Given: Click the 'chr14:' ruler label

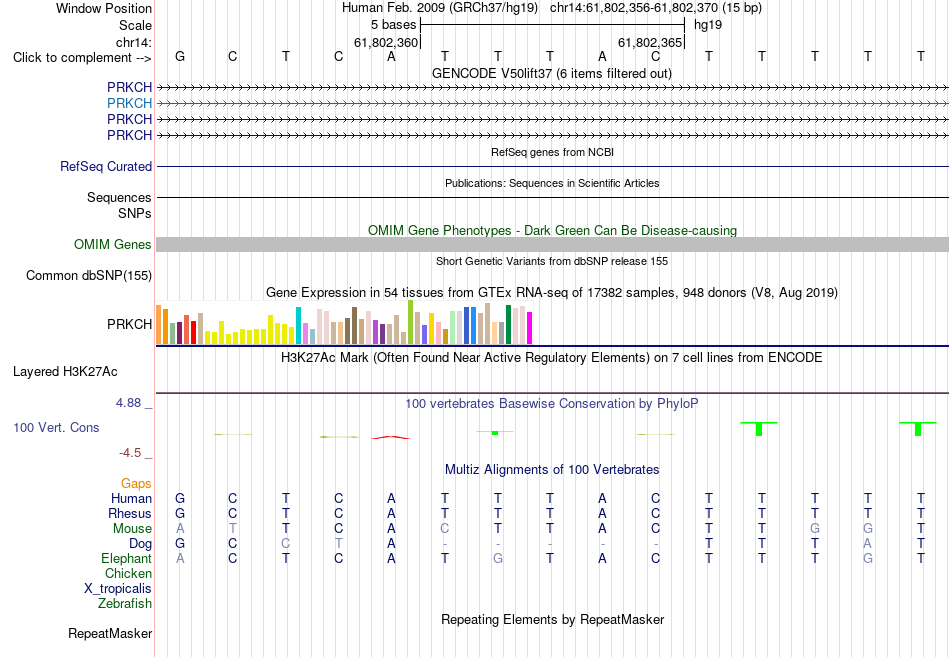Looking at the screenshot, I should (134, 42).
